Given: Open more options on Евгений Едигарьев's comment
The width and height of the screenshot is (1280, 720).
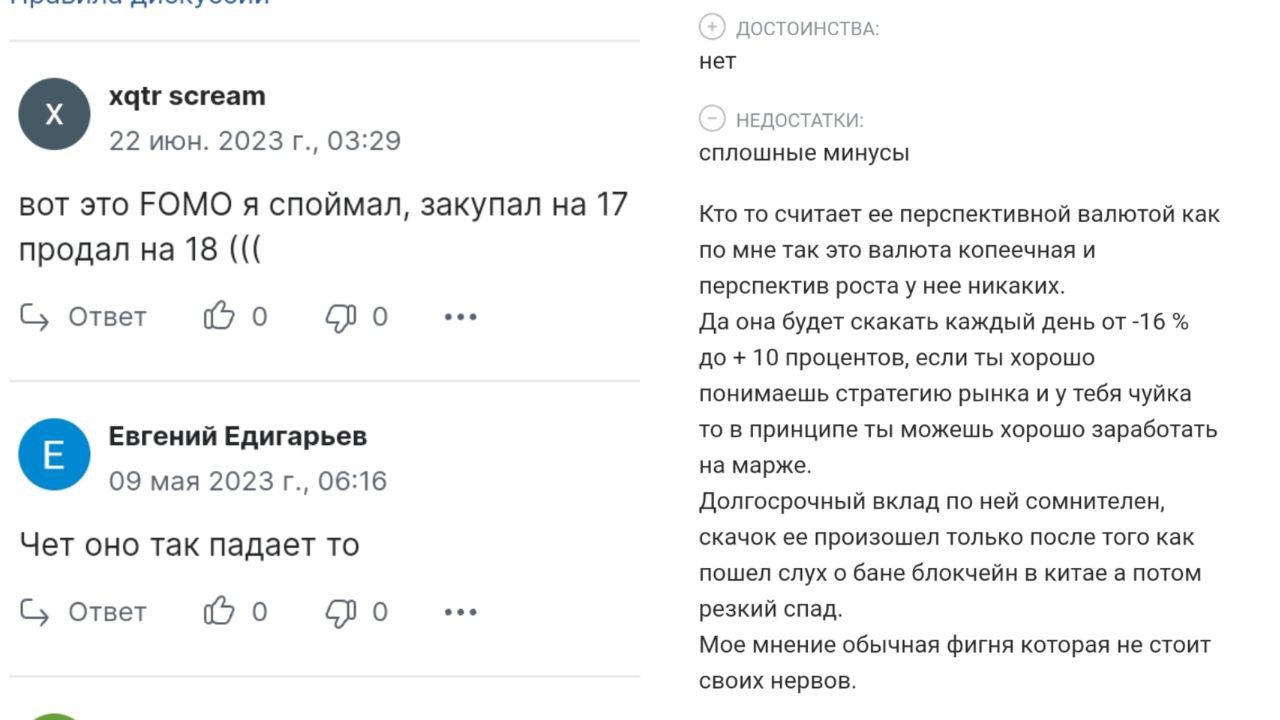Looking at the screenshot, I should 460,611.
